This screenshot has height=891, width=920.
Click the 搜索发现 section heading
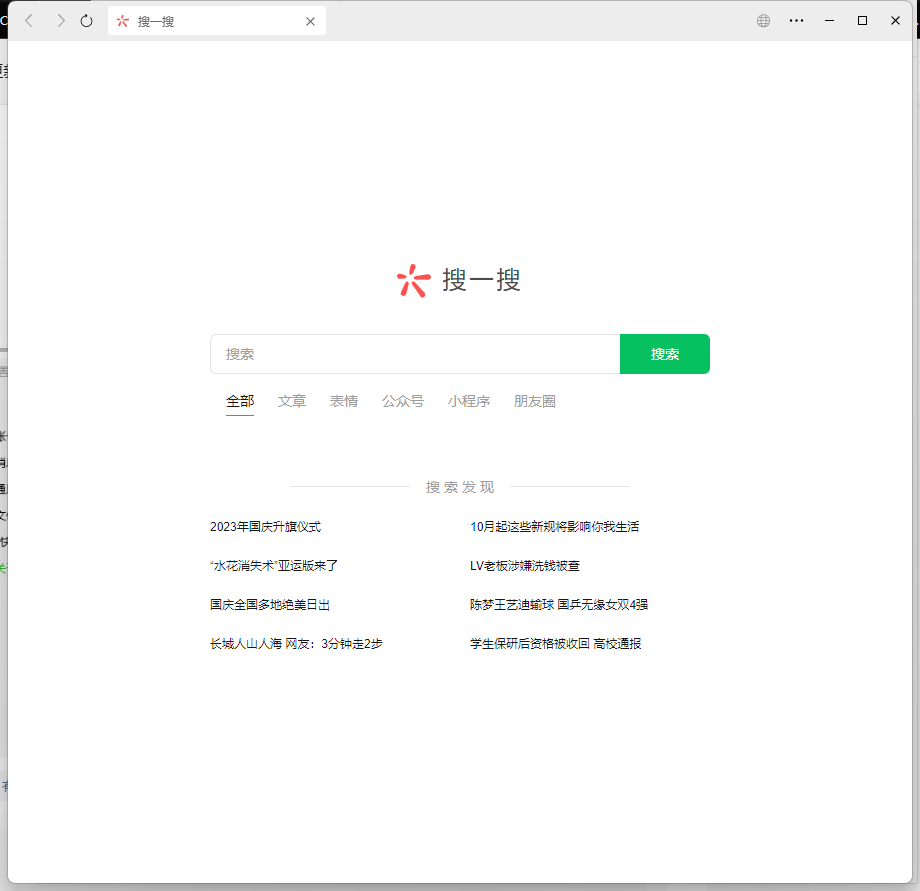coord(460,487)
